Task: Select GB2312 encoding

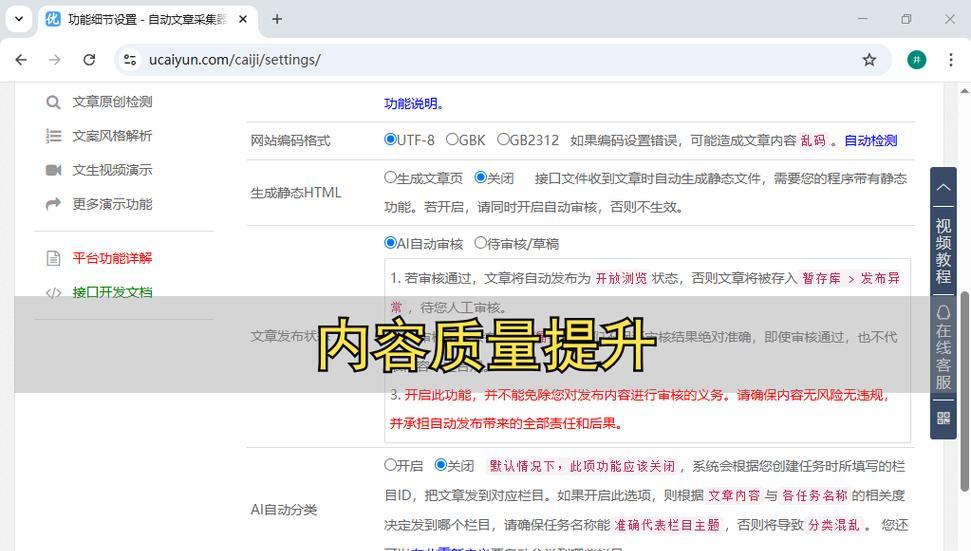Action: (x=503, y=139)
